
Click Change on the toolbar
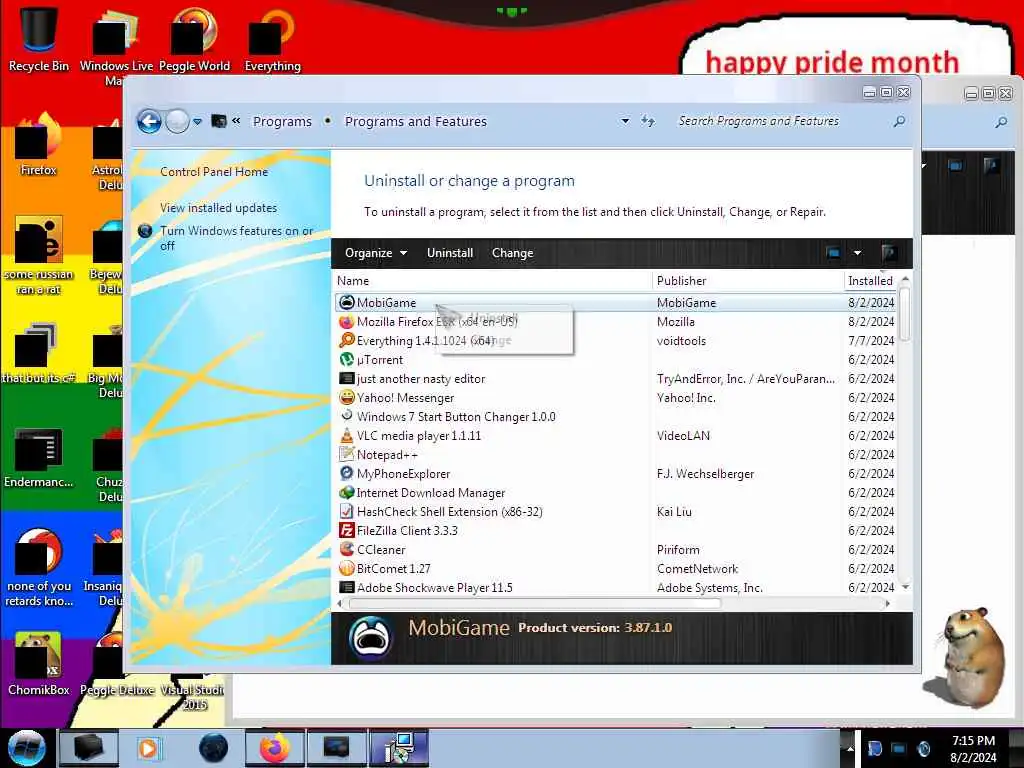[513, 253]
